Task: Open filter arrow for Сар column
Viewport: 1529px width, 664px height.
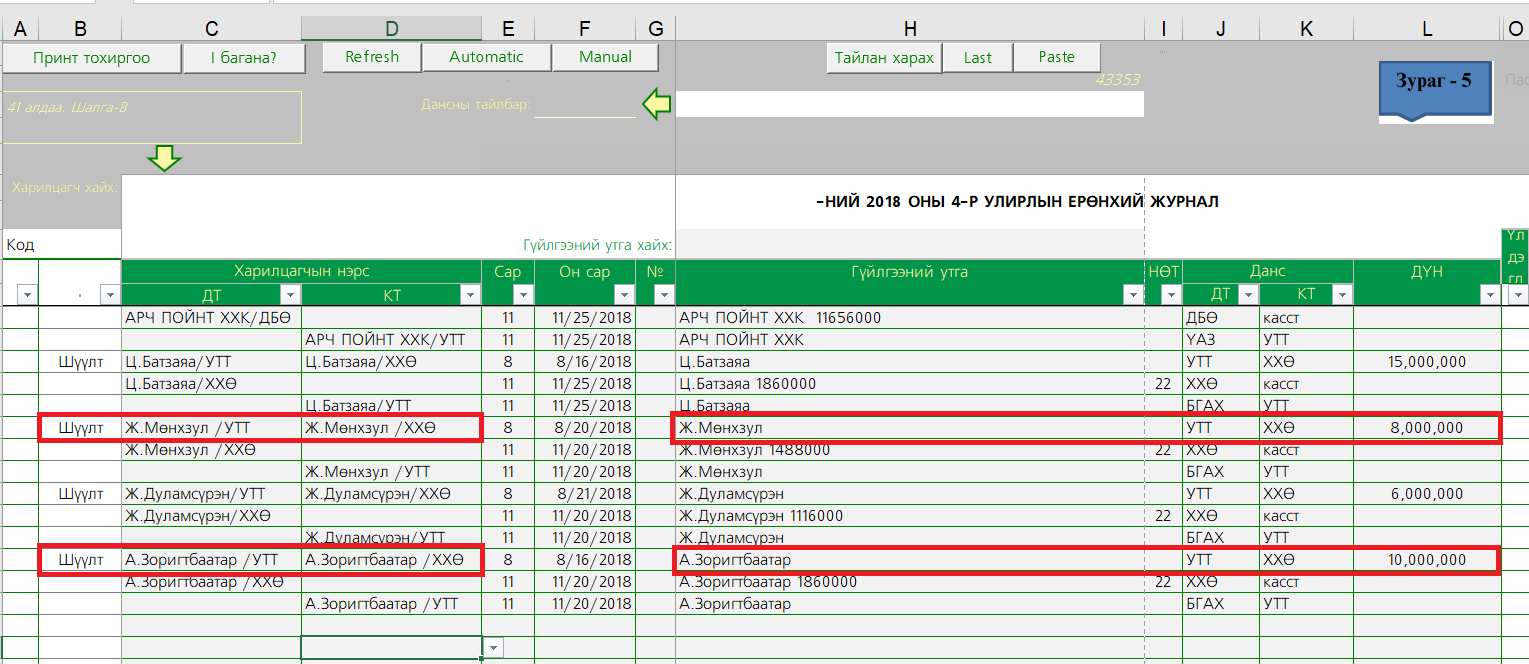Action: click(x=522, y=294)
